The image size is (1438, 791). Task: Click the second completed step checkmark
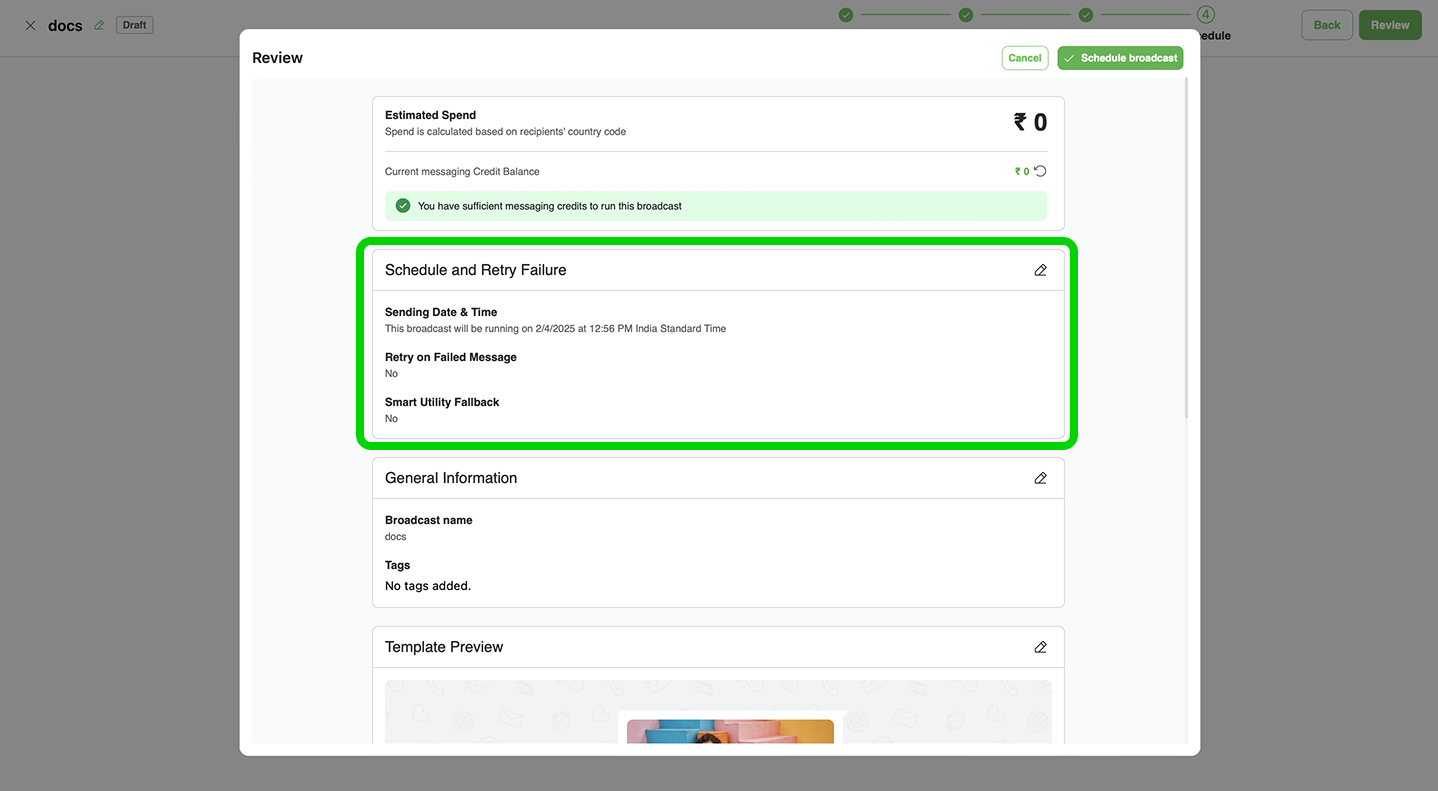(x=966, y=15)
